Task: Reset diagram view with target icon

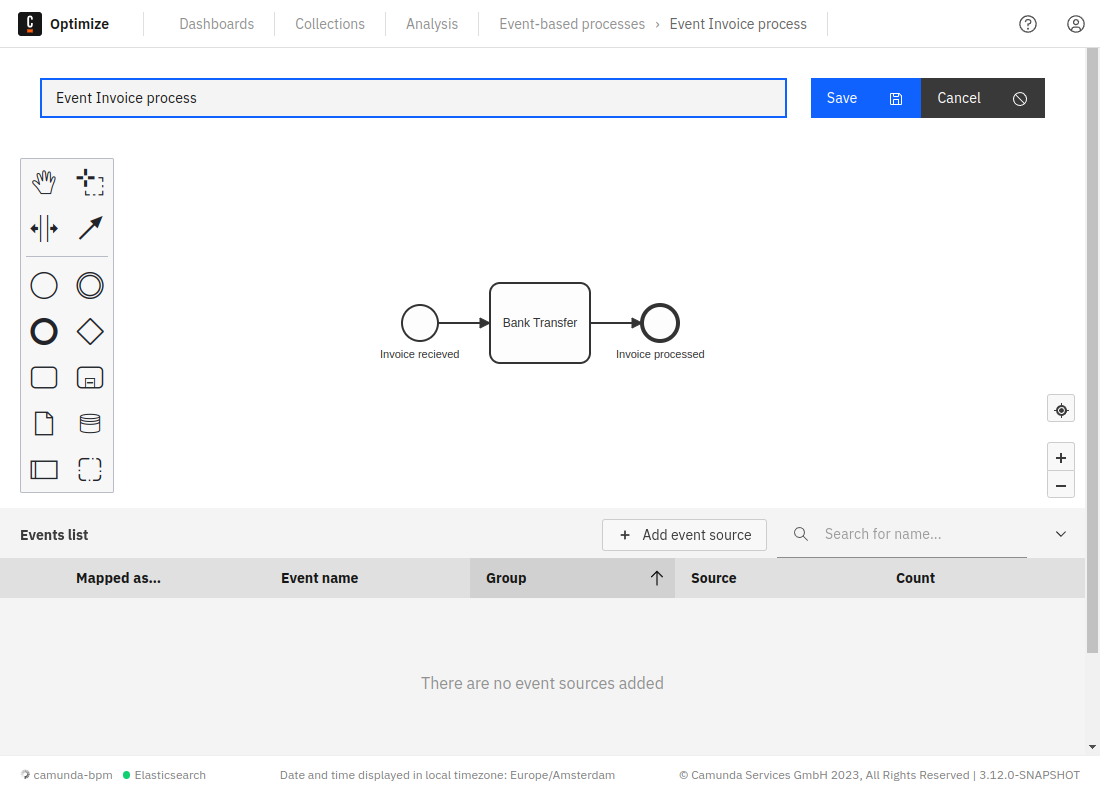Action: (x=1061, y=410)
